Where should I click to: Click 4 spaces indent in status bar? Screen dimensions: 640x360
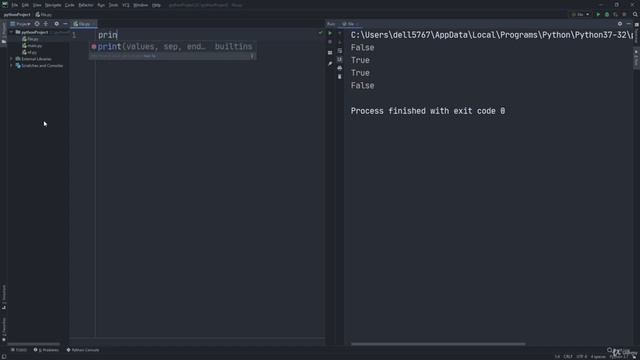click(598, 357)
